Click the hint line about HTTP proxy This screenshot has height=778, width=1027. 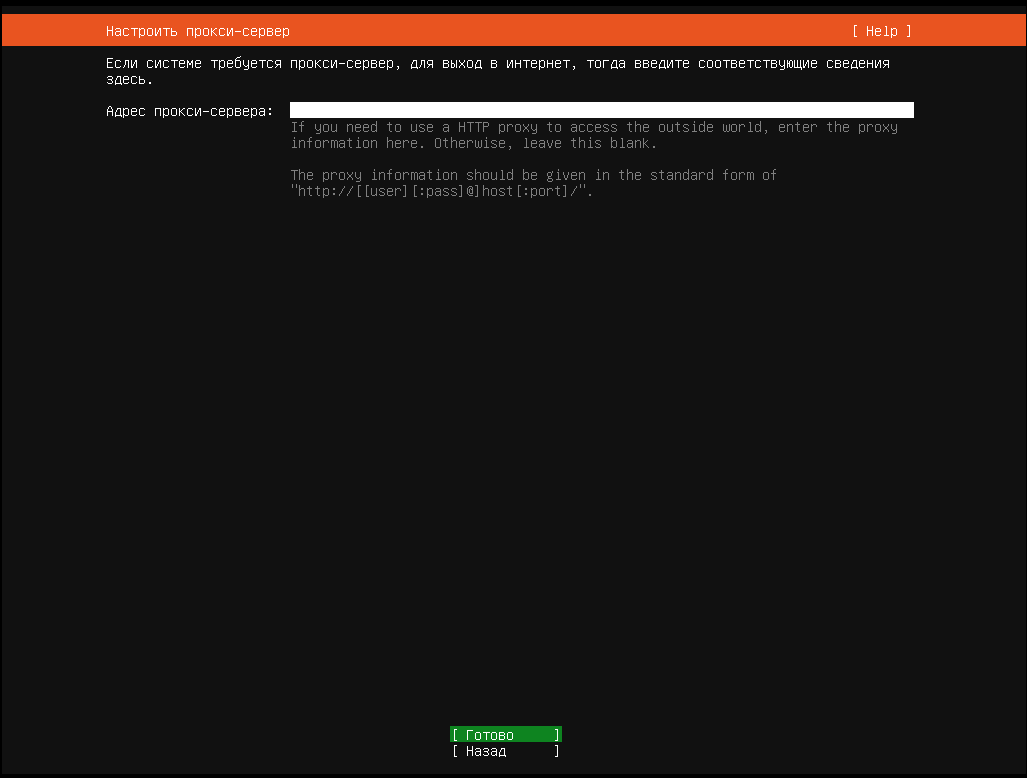594,127
